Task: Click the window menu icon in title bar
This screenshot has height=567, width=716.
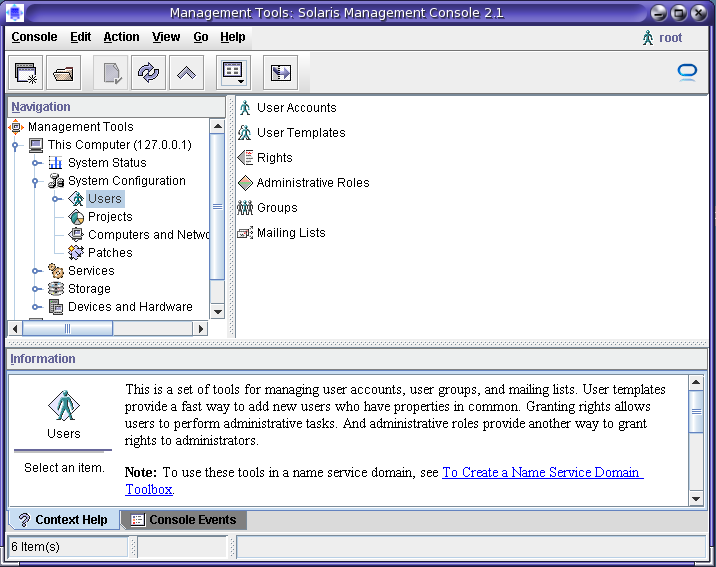Action: coord(15,12)
